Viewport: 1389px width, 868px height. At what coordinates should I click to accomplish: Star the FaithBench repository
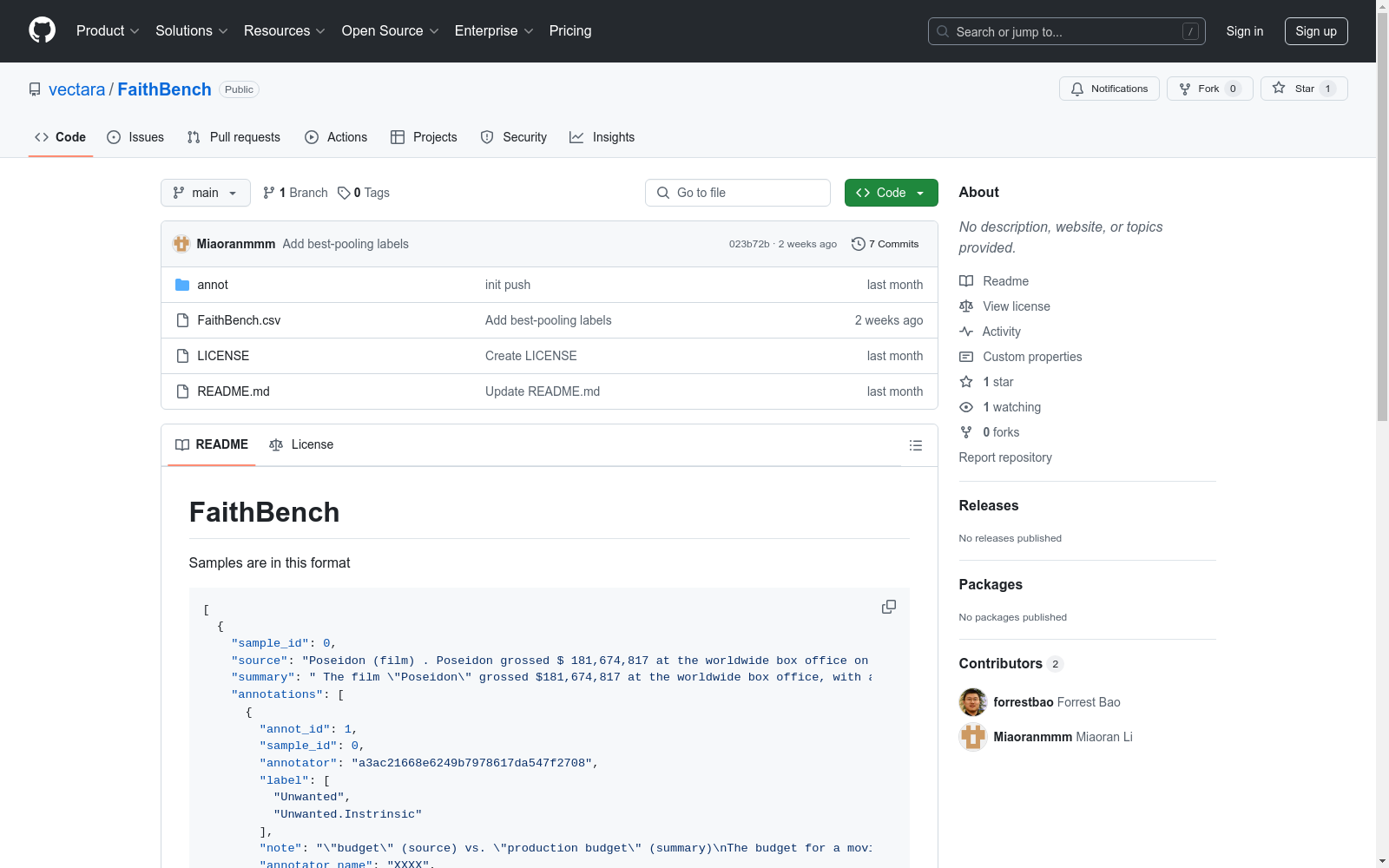(x=1295, y=89)
